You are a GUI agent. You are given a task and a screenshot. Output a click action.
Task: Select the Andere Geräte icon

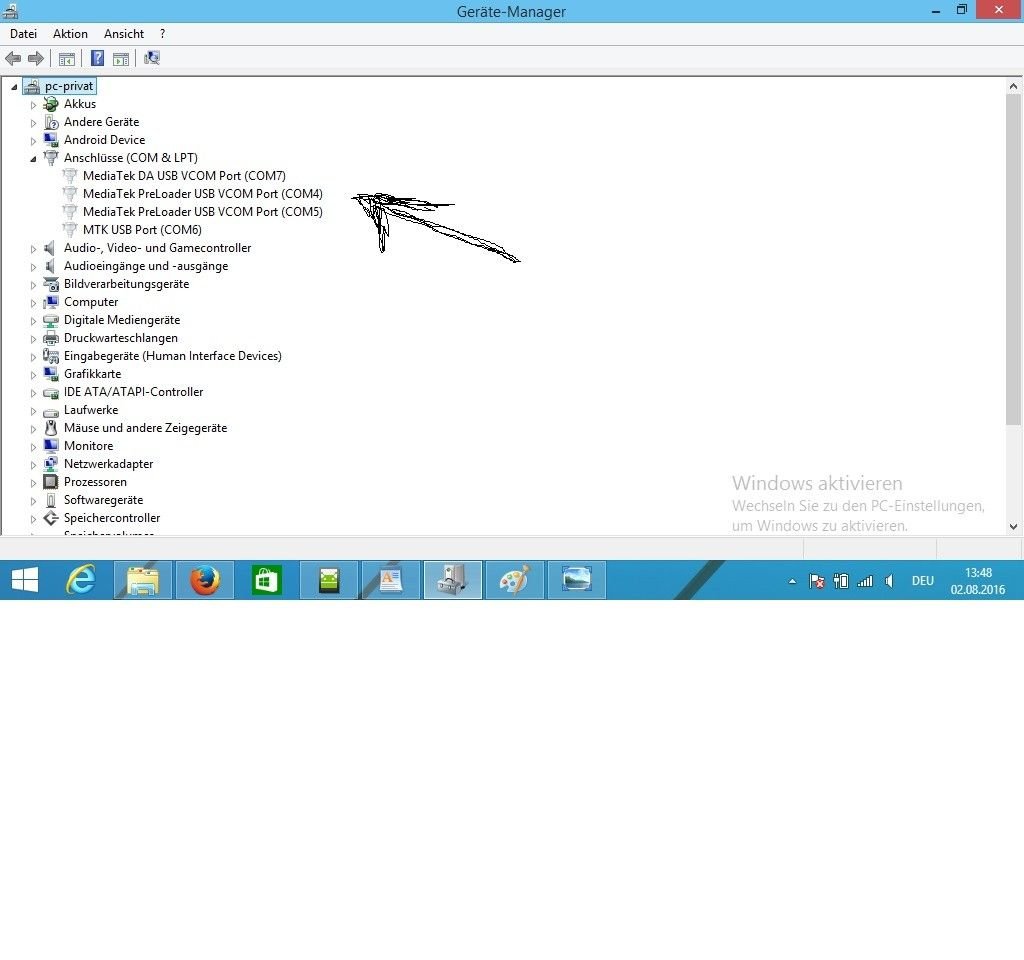(51, 122)
